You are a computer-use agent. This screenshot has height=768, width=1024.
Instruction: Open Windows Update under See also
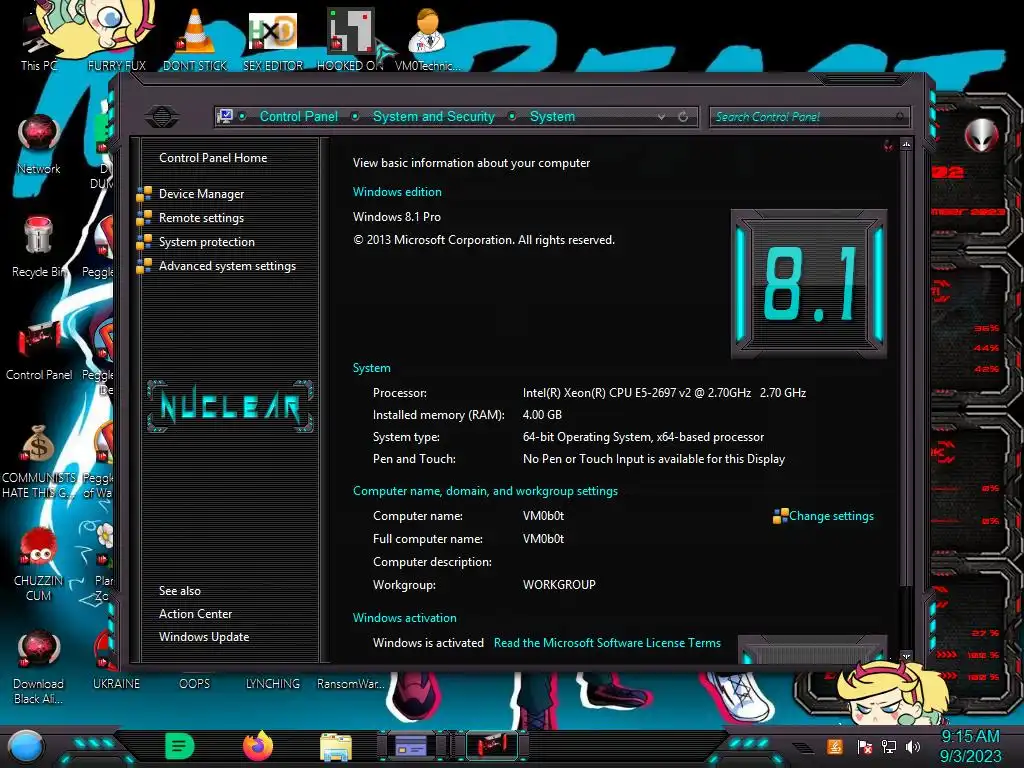pos(204,637)
